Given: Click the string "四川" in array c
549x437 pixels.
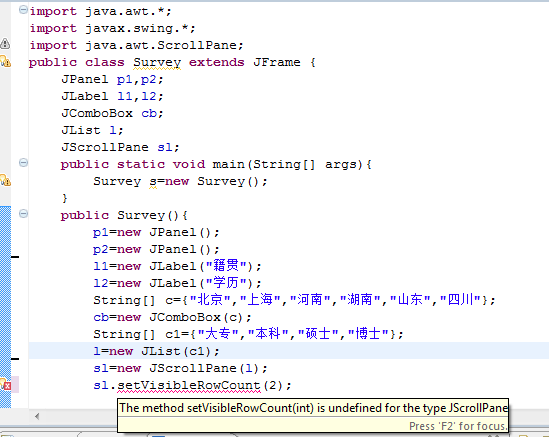Looking at the screenshot, I should pos(460,300).
